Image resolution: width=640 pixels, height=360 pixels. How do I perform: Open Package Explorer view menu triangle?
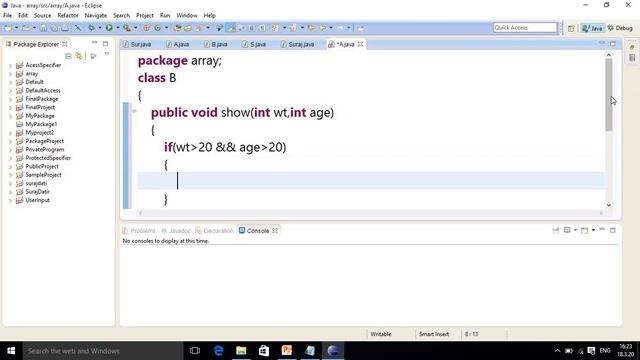(107, 54)
